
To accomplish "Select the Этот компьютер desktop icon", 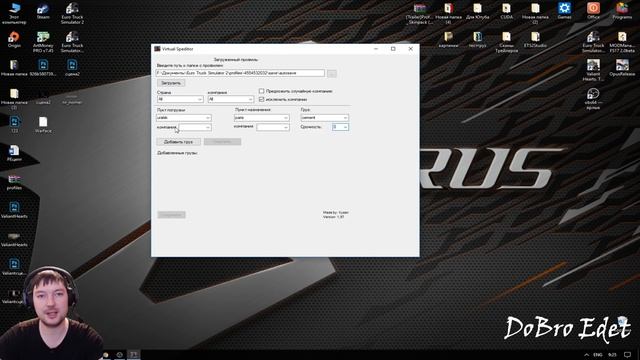I will pyautogui.click(x=14, y=13).
